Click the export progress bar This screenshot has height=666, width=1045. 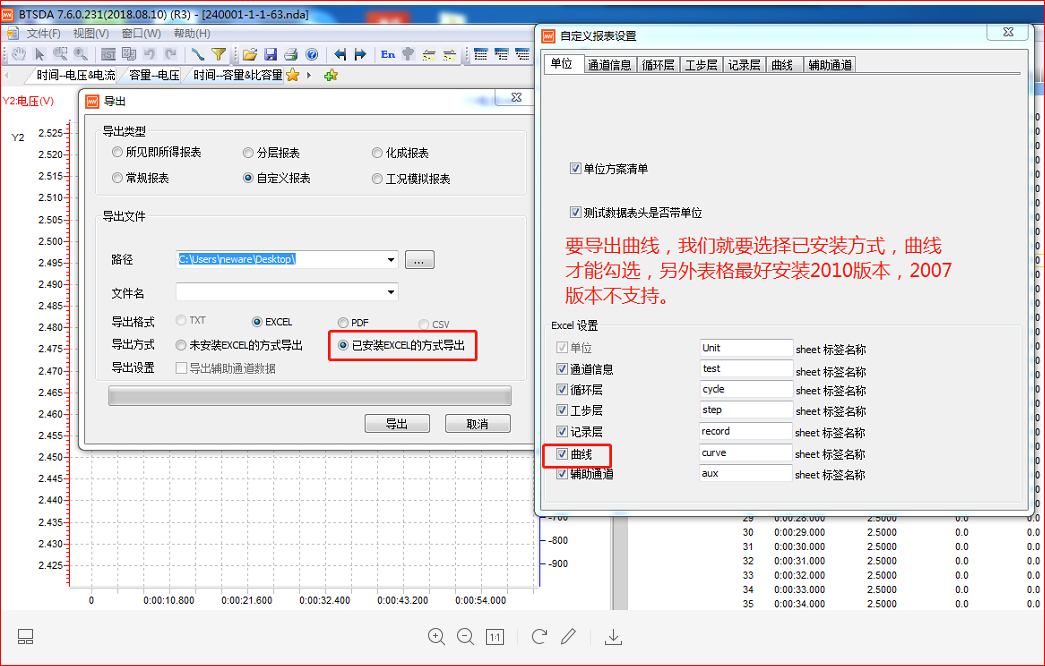(x=310, y=396)
